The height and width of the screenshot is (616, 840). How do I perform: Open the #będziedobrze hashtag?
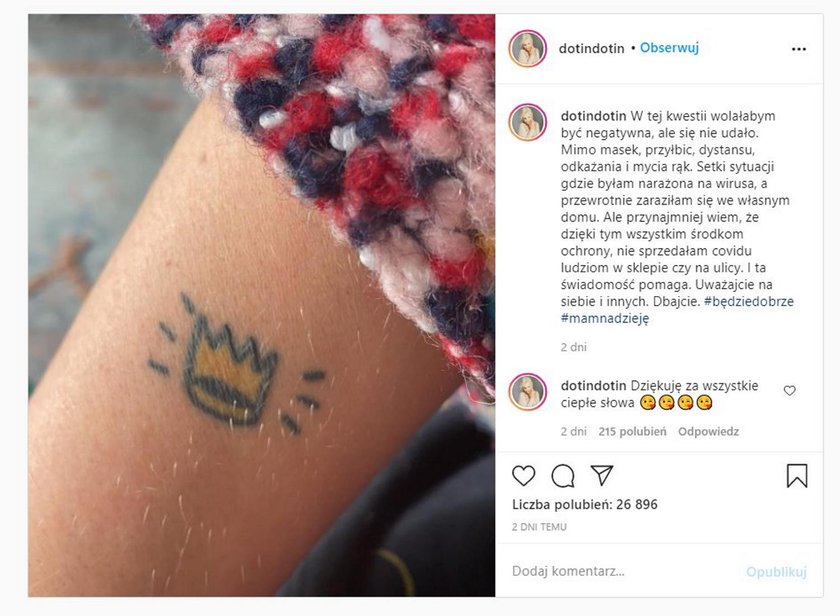(749, 301)
